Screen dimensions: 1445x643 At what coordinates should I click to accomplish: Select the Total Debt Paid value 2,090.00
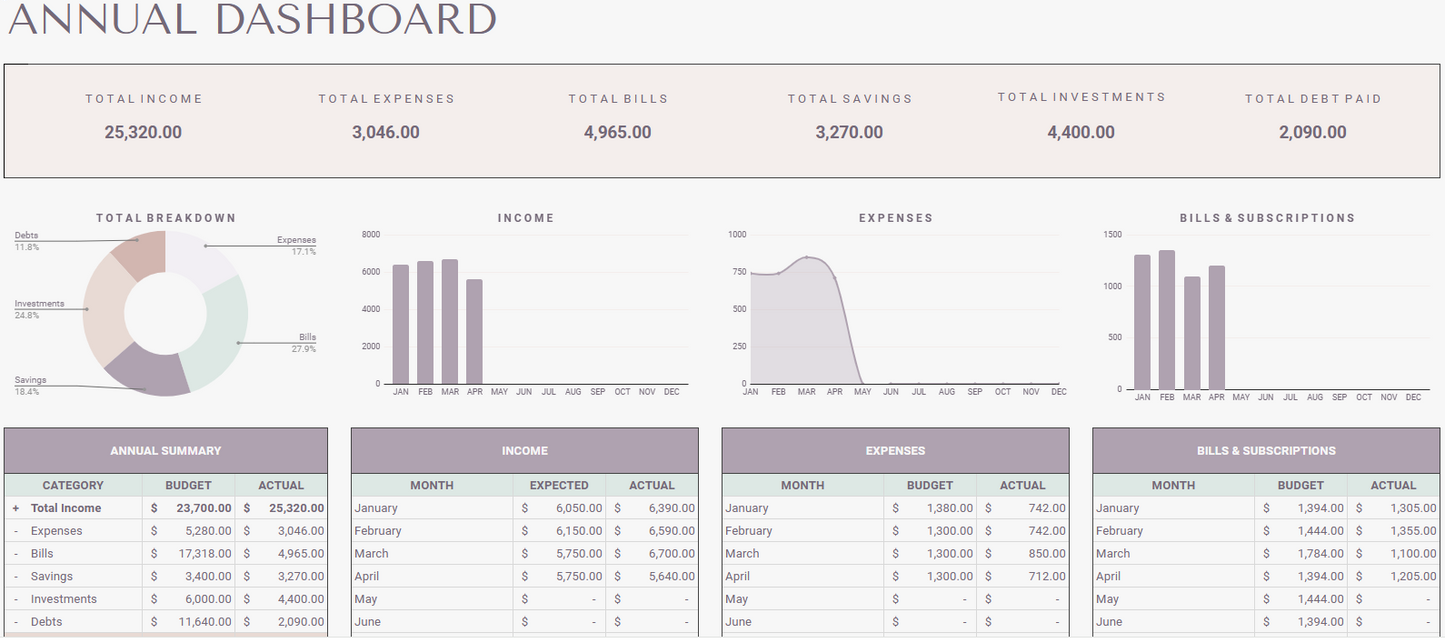click(x=1313, y=132)
